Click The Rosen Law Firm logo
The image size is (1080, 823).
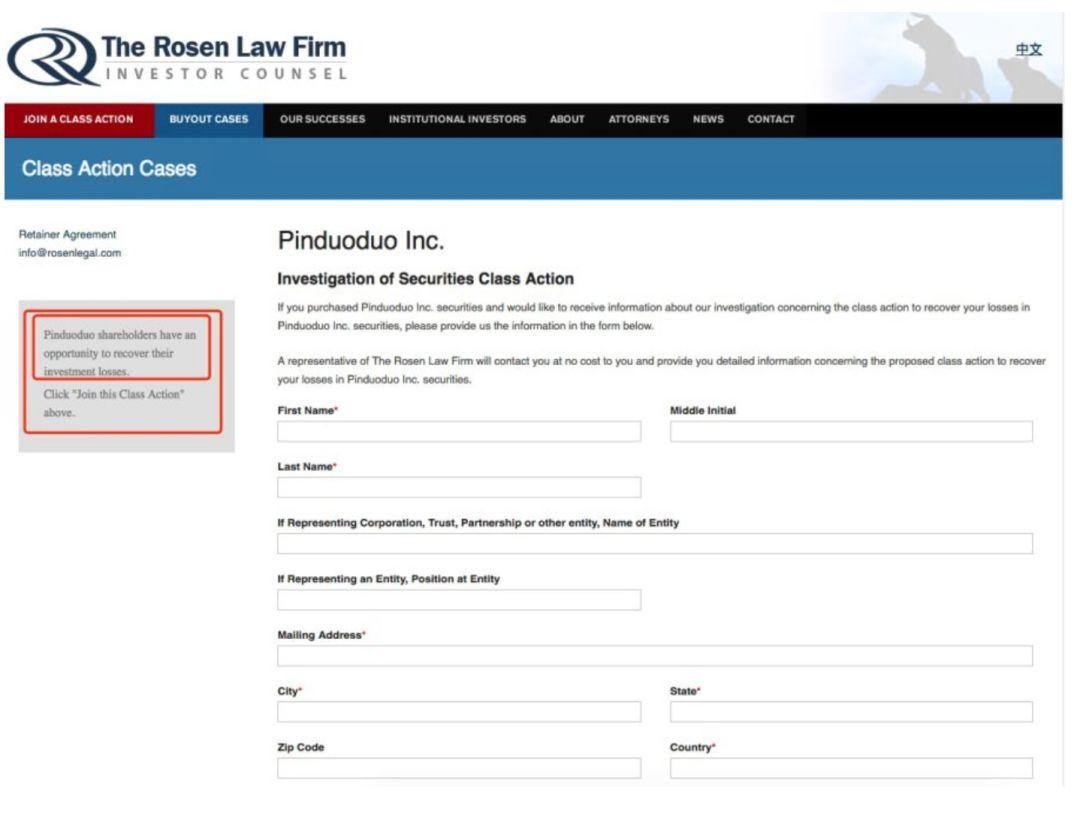[x=177, y=58]
